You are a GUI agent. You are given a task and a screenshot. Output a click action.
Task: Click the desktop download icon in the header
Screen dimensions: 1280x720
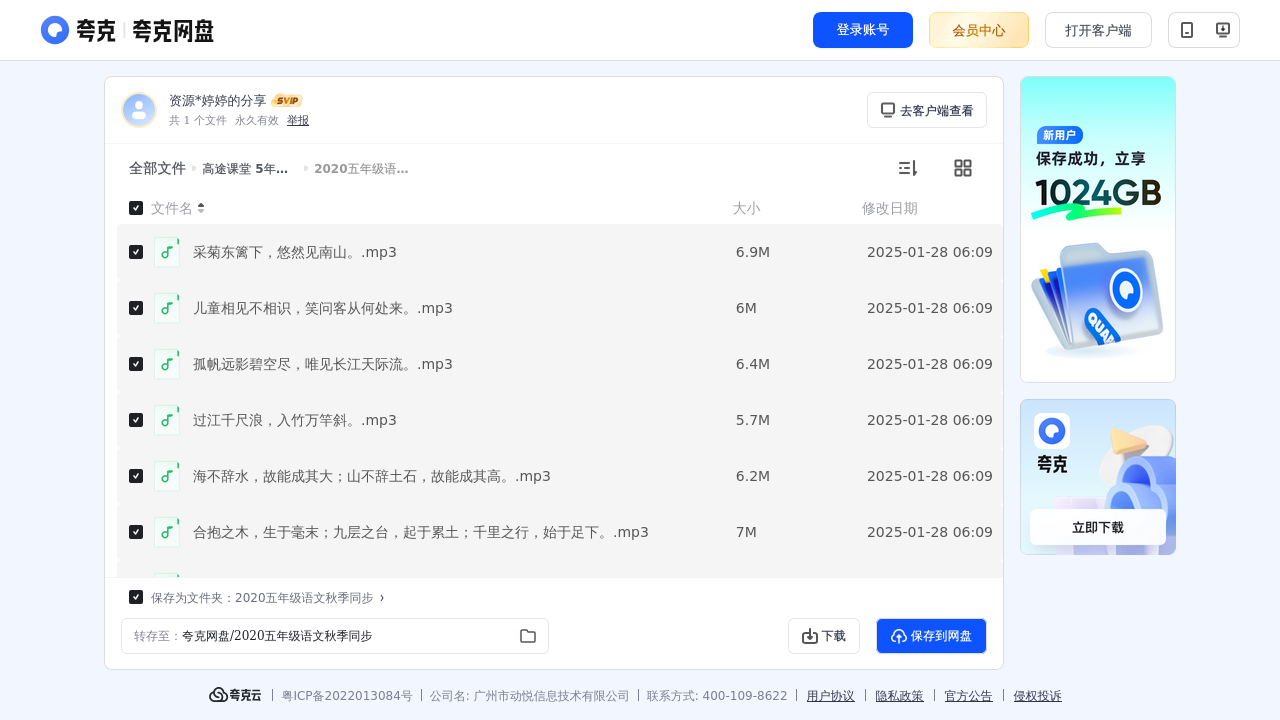[1222, 30]
